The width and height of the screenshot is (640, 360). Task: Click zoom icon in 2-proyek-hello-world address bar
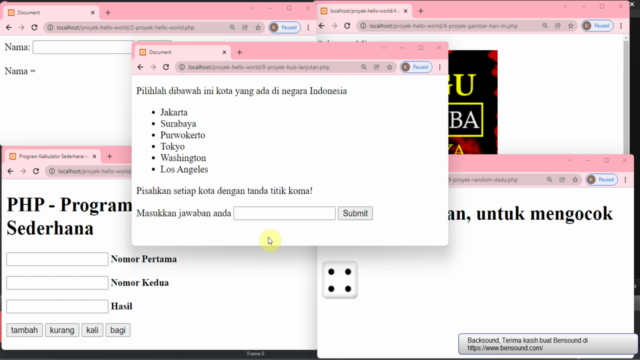click(232, 27)
